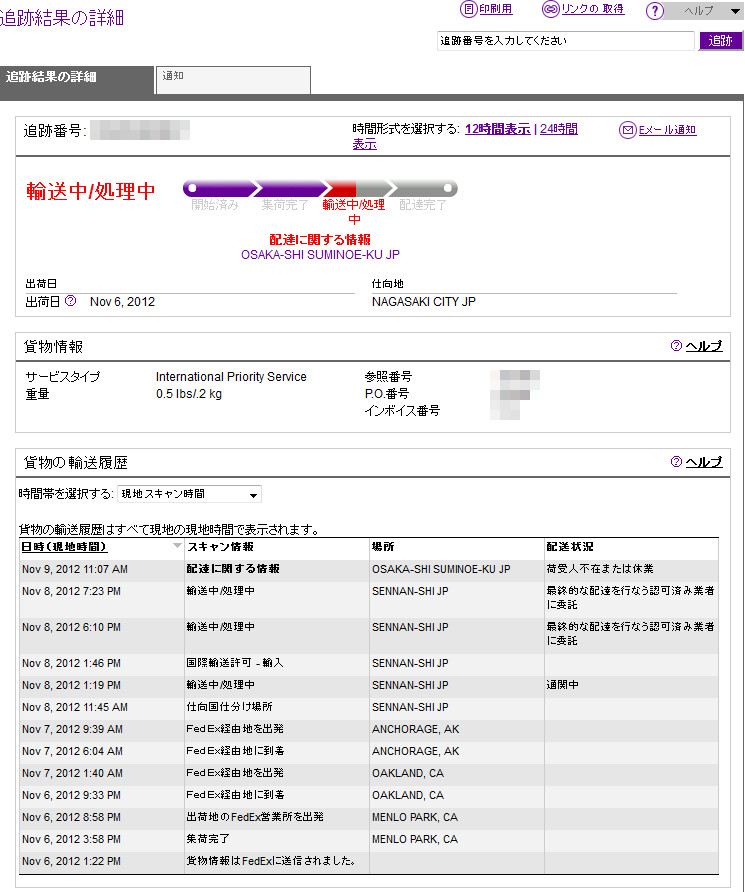Select the 追跡結果の詳細 tab
This screenshot has width=745, height=892.
tap(77, 78)
